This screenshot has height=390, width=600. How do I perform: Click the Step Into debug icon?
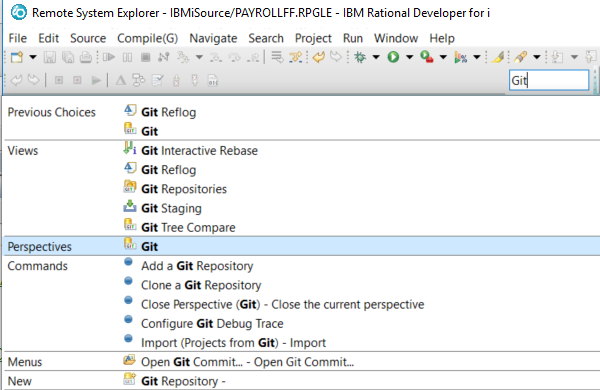[216, 57]
